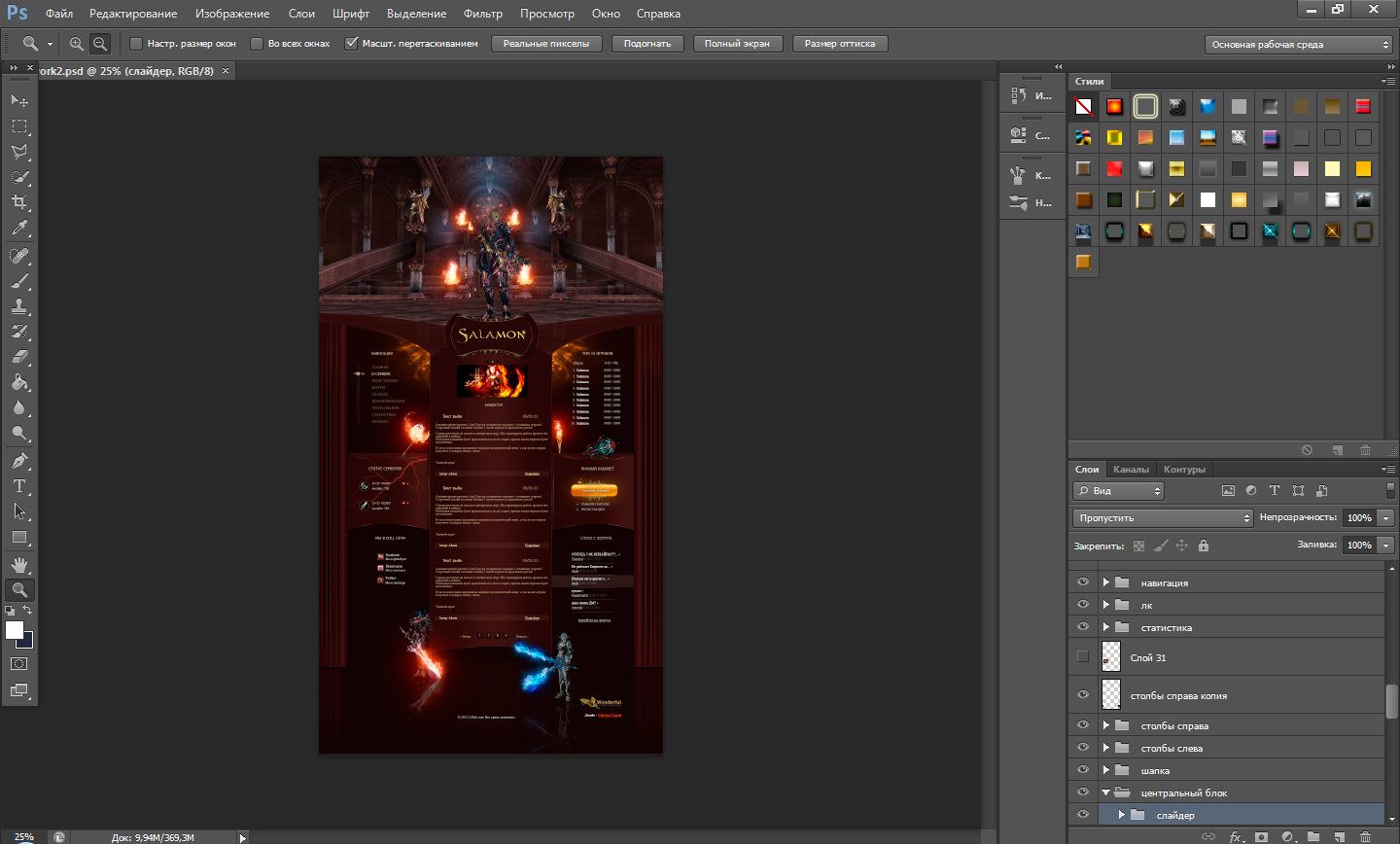Collapse the 'центральный блок' layer group
Viewport: 1400px width, 844px height.
tap(1106, 792)
